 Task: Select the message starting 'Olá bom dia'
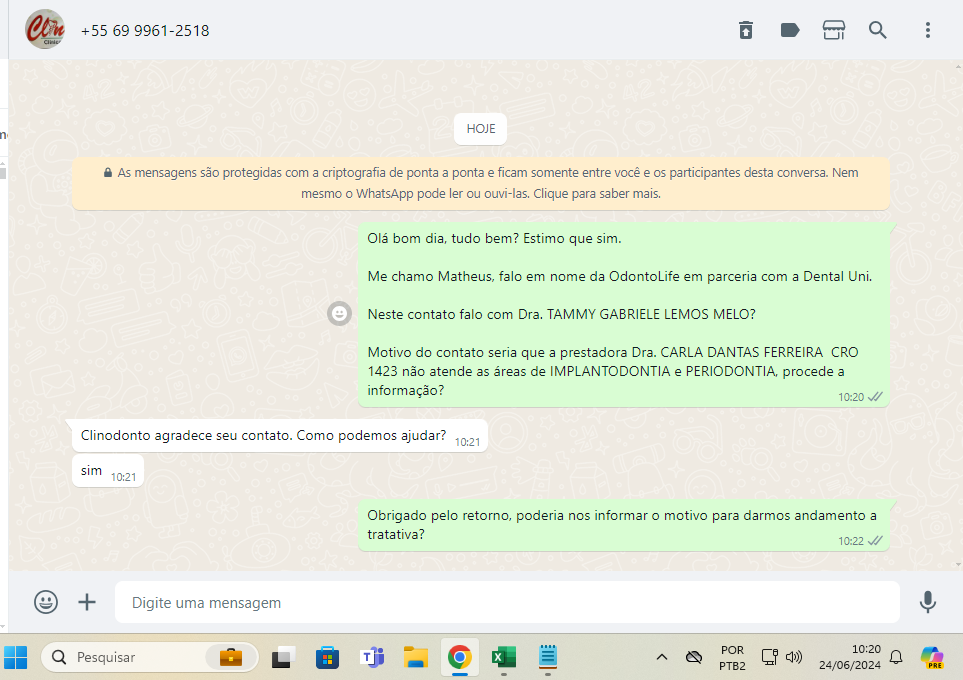click(623, 315)
